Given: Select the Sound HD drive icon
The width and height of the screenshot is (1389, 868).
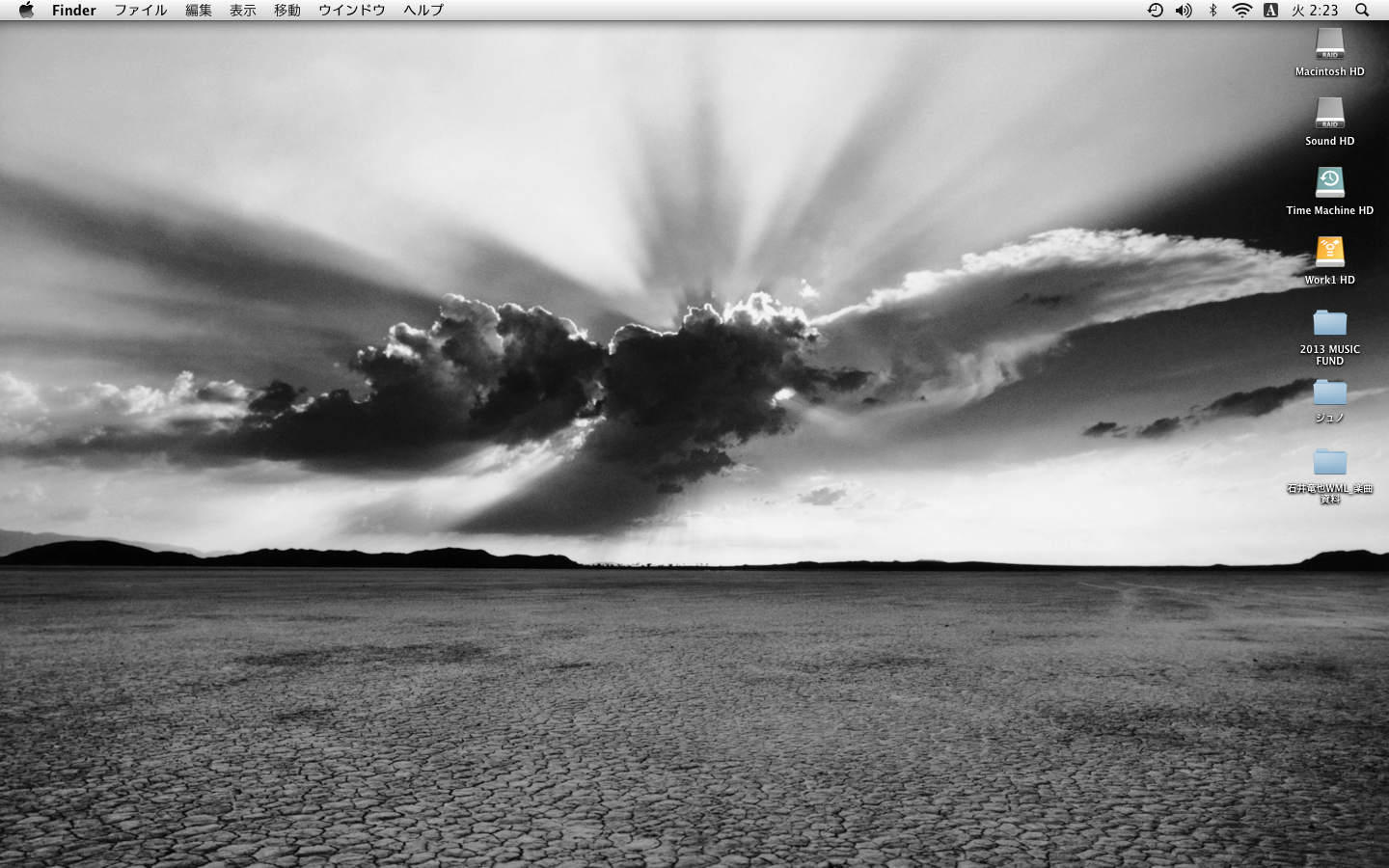Looking at the screenshot, I should point(1330,113).
